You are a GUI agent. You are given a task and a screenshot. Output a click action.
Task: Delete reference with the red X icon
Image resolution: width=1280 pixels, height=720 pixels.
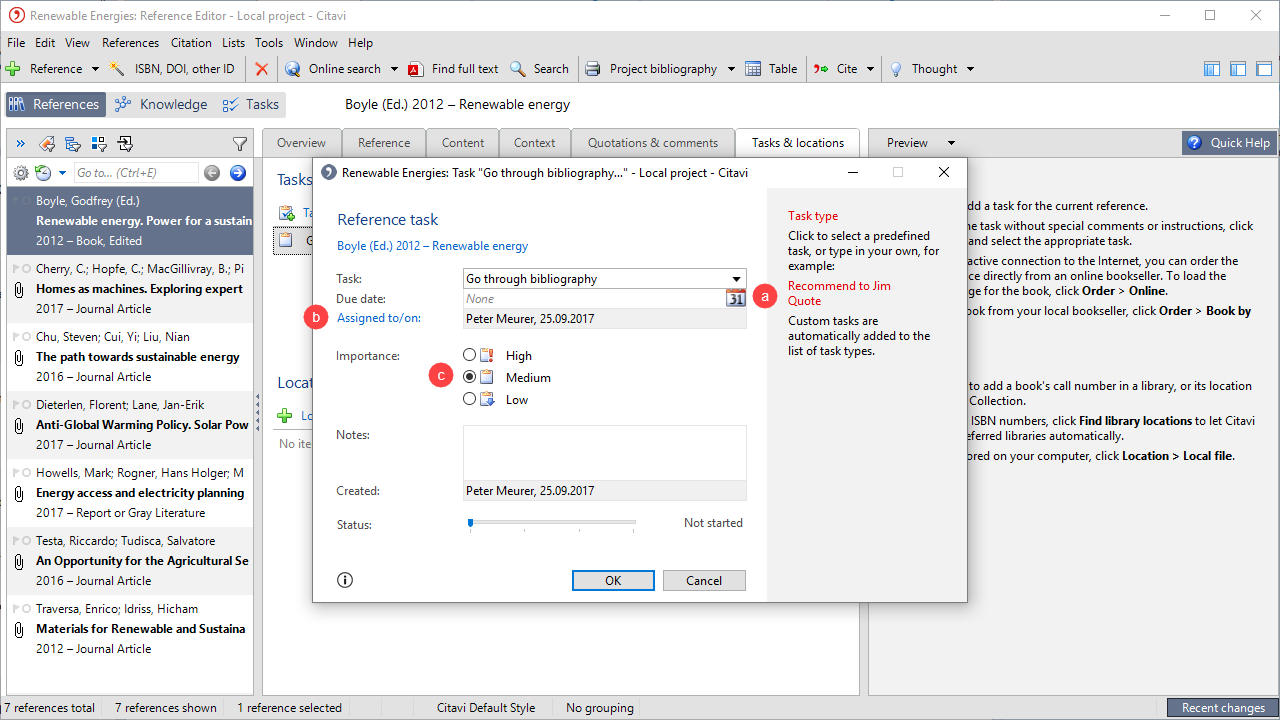pyautogui.click(x=261, y=69)
